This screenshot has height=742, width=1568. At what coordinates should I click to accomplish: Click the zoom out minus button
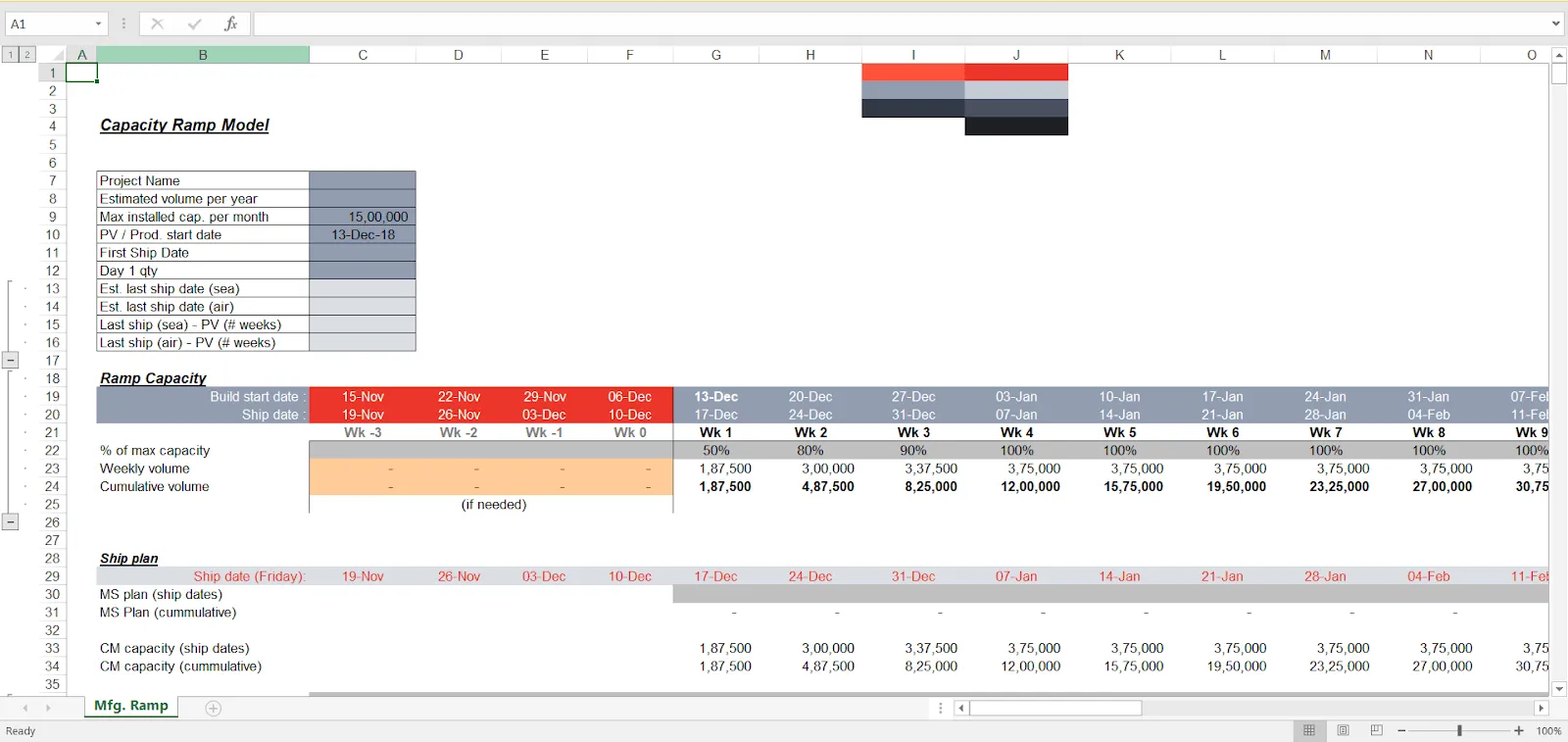(x=1401, y=731)
